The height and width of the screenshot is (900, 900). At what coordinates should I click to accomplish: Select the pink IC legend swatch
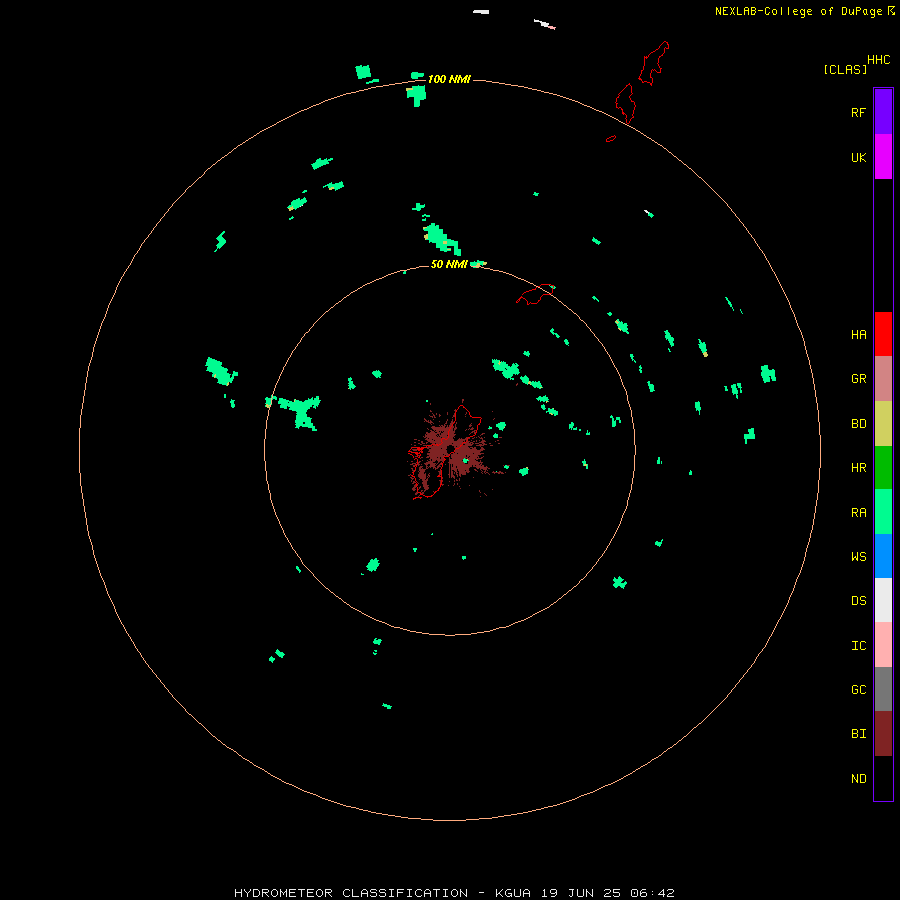click(x=883, y=645)
